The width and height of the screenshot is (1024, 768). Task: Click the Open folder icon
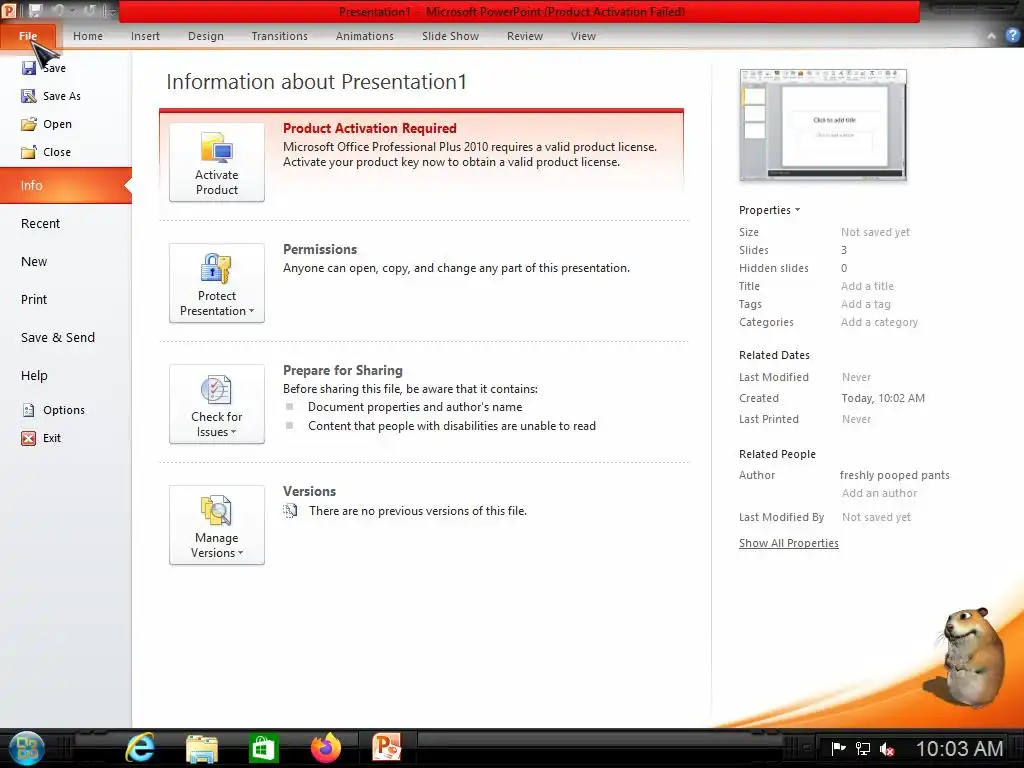[29, 124]
